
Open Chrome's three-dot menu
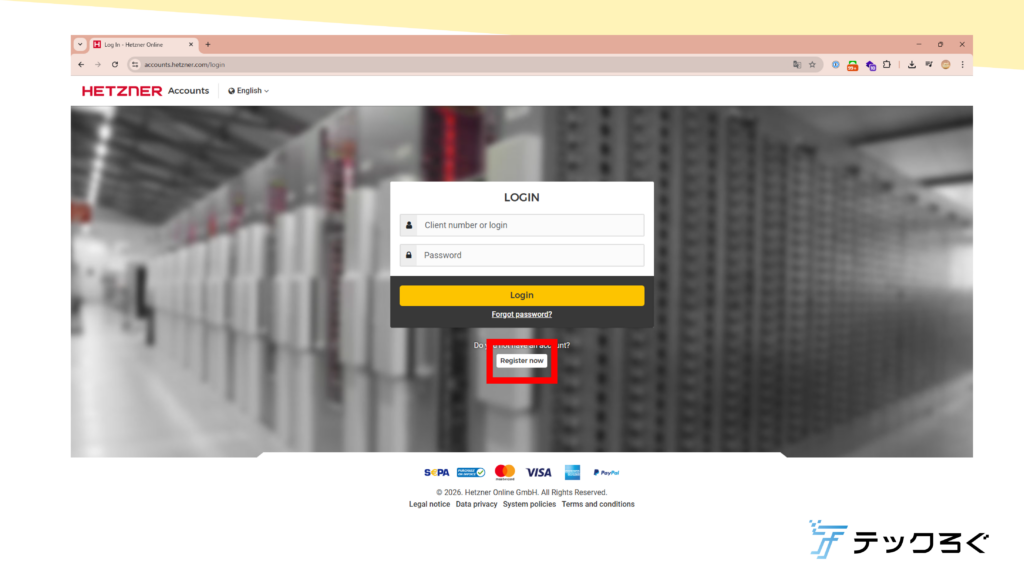962,64
